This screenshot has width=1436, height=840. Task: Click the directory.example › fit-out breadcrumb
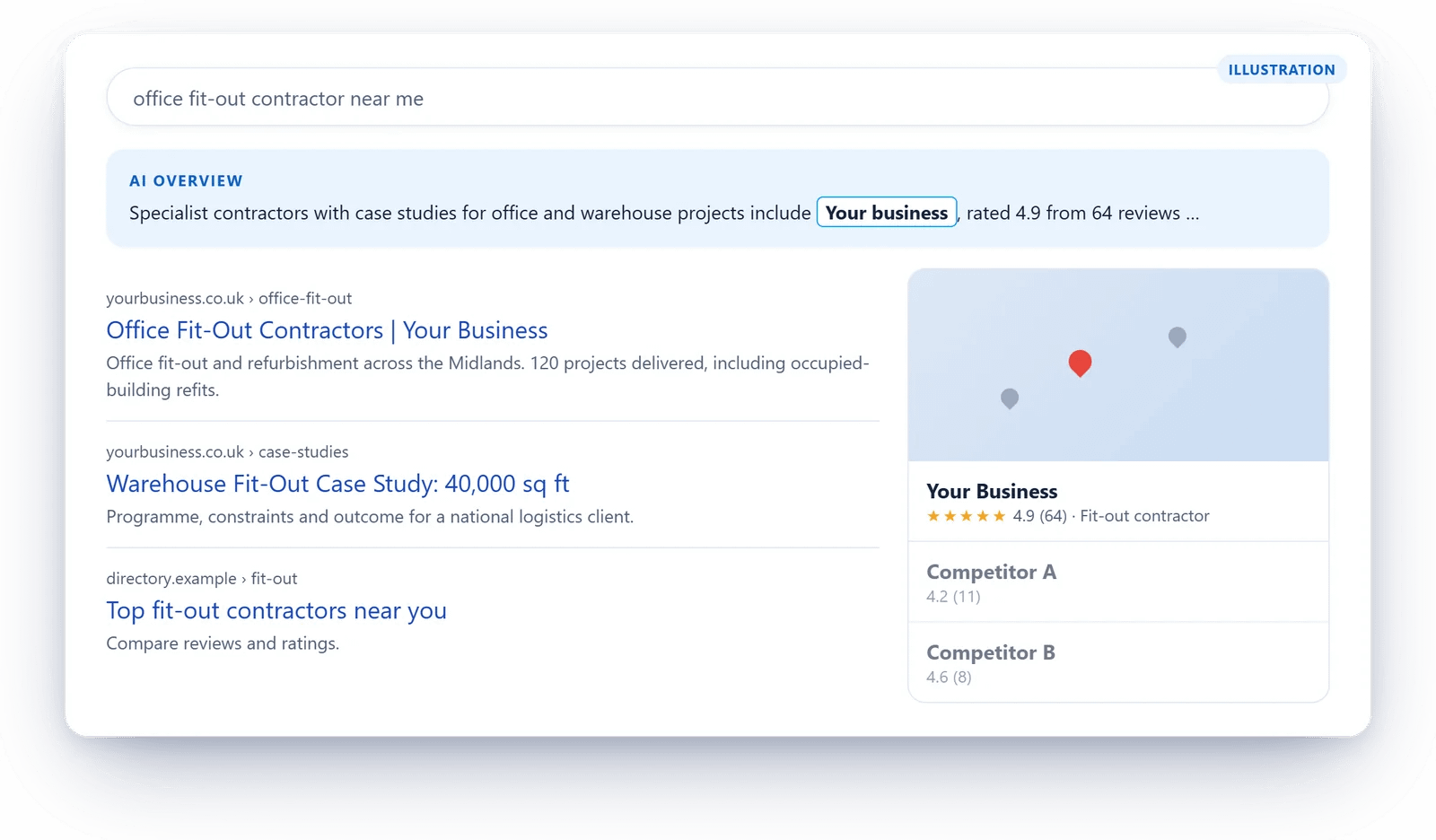(x=202, y=579)
